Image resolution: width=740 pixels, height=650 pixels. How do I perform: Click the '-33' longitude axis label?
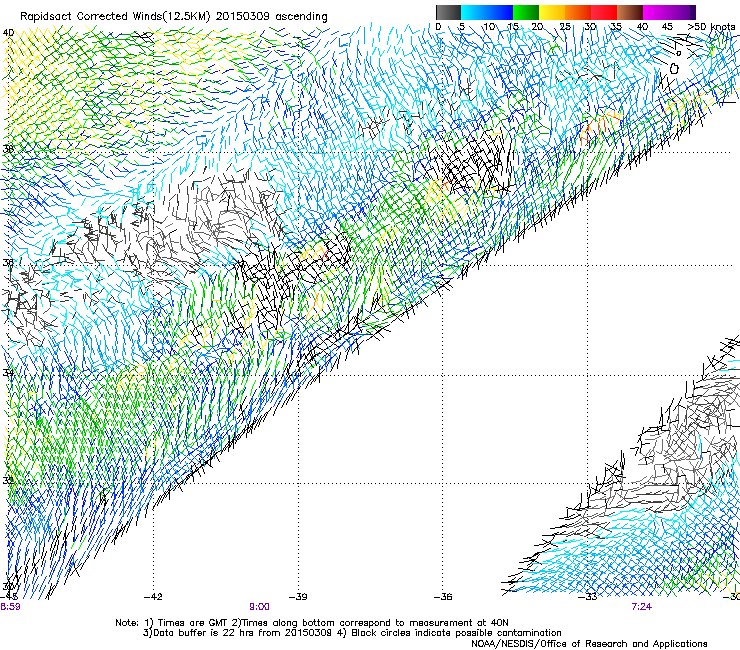pos(588,597)
